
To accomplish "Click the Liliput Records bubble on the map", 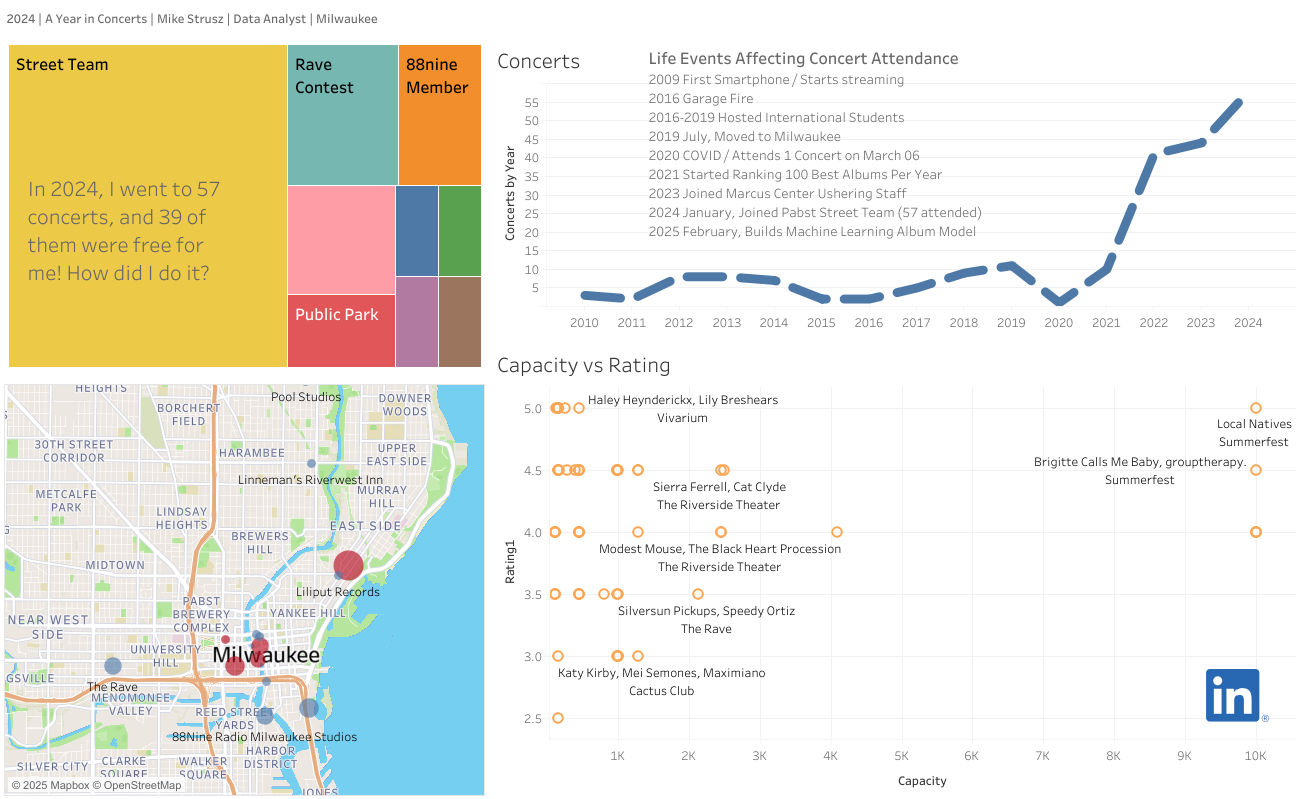I will (x=349, y=564).
